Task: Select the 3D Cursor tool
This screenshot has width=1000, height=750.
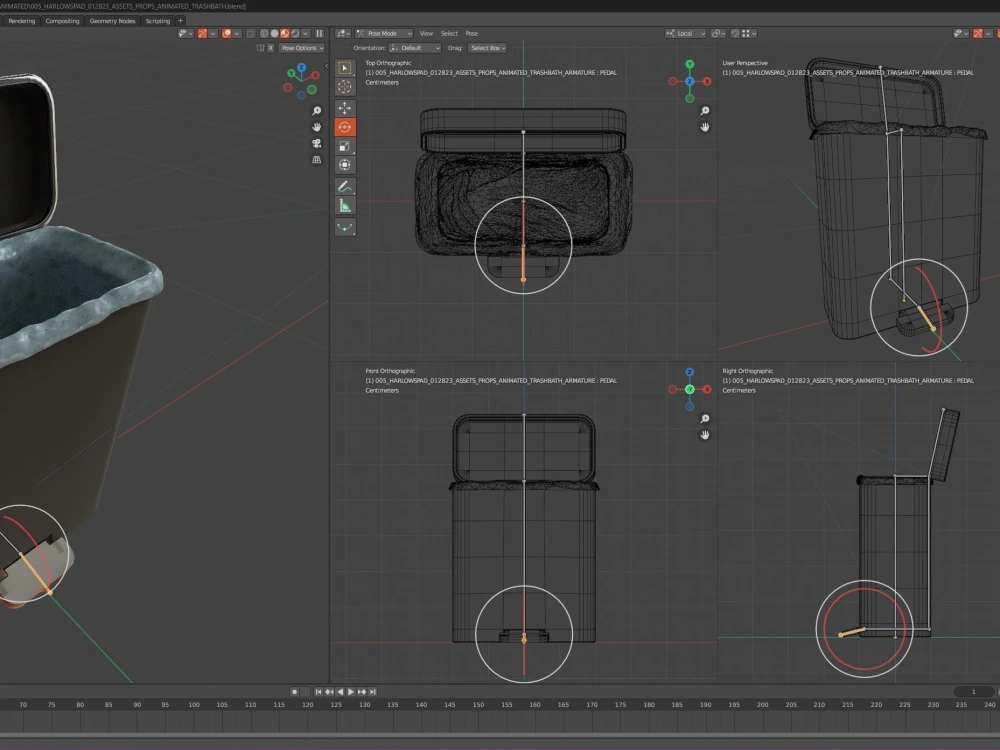Action: pyautogui.click(x=345, y=88)
